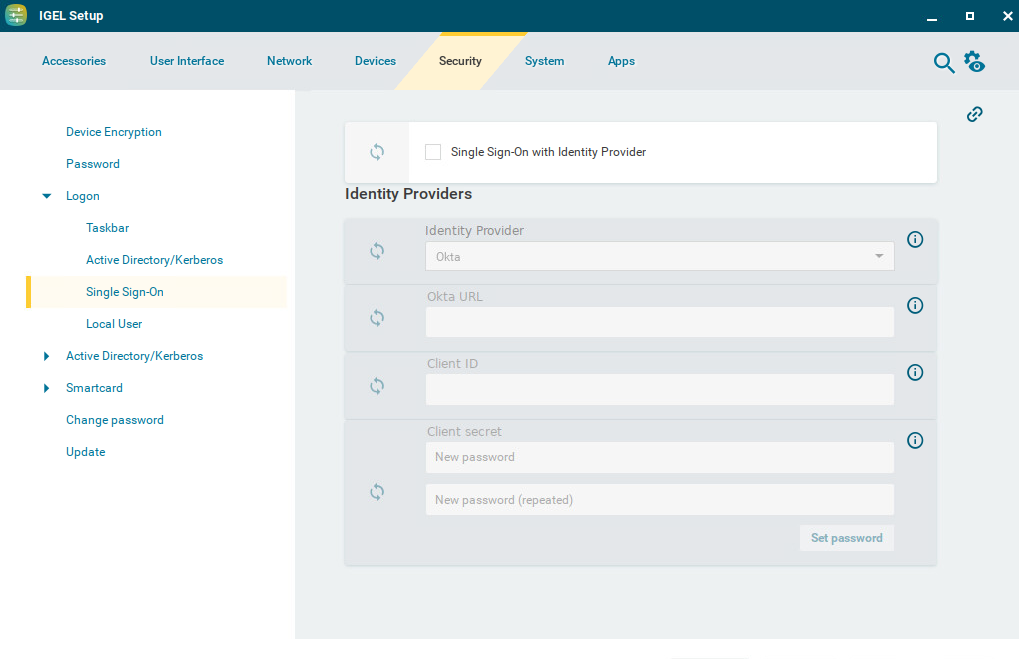Show info for Identity Provider field
This screenshot has height=659, width=1019.
pyautogui.click(x=915, y=239)
